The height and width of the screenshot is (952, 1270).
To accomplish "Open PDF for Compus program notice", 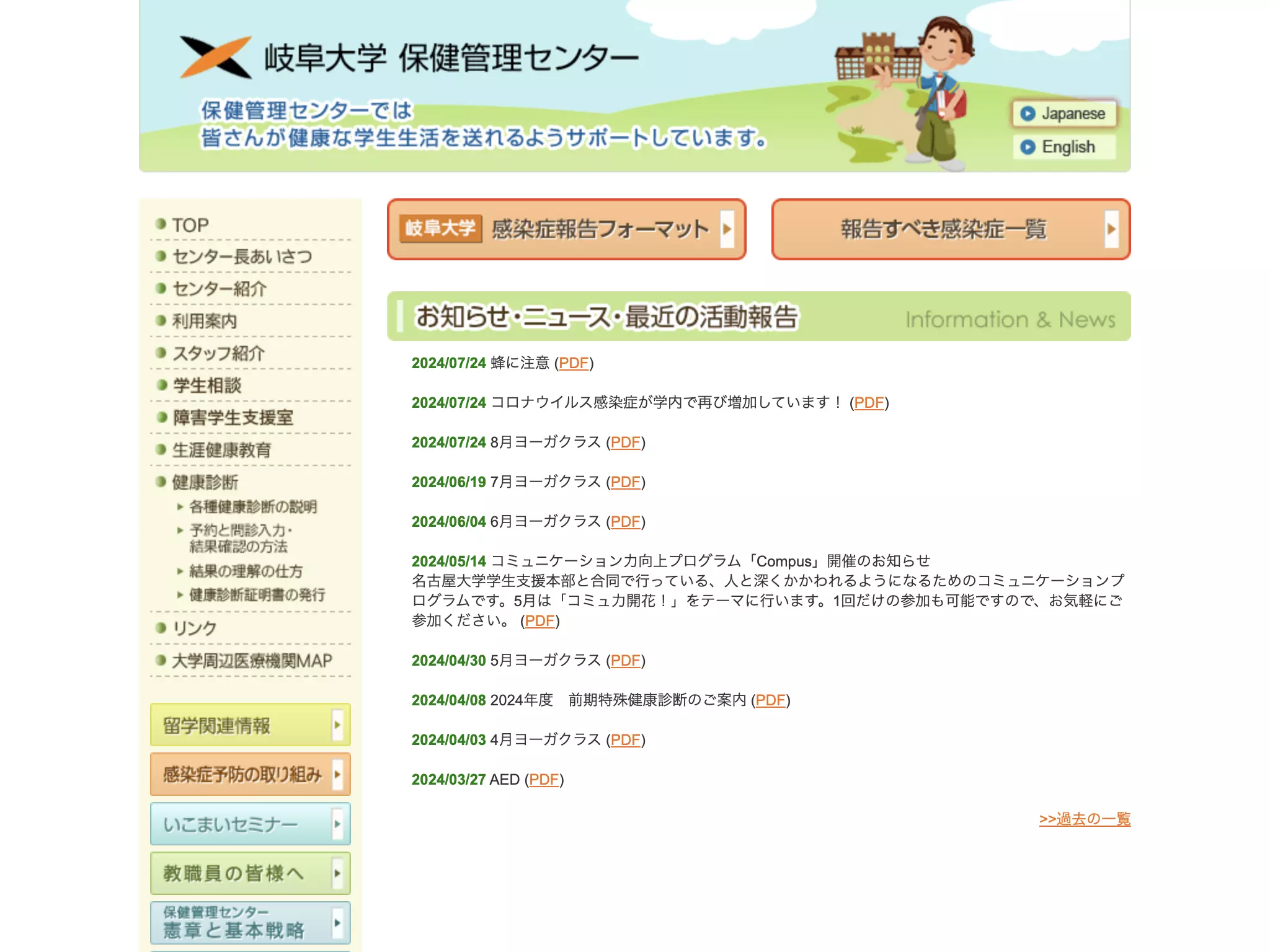I will [x=540, y=621].
